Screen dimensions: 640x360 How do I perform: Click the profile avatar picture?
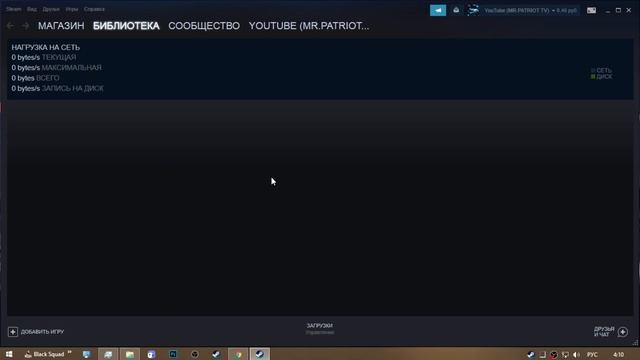click(473, 10)
